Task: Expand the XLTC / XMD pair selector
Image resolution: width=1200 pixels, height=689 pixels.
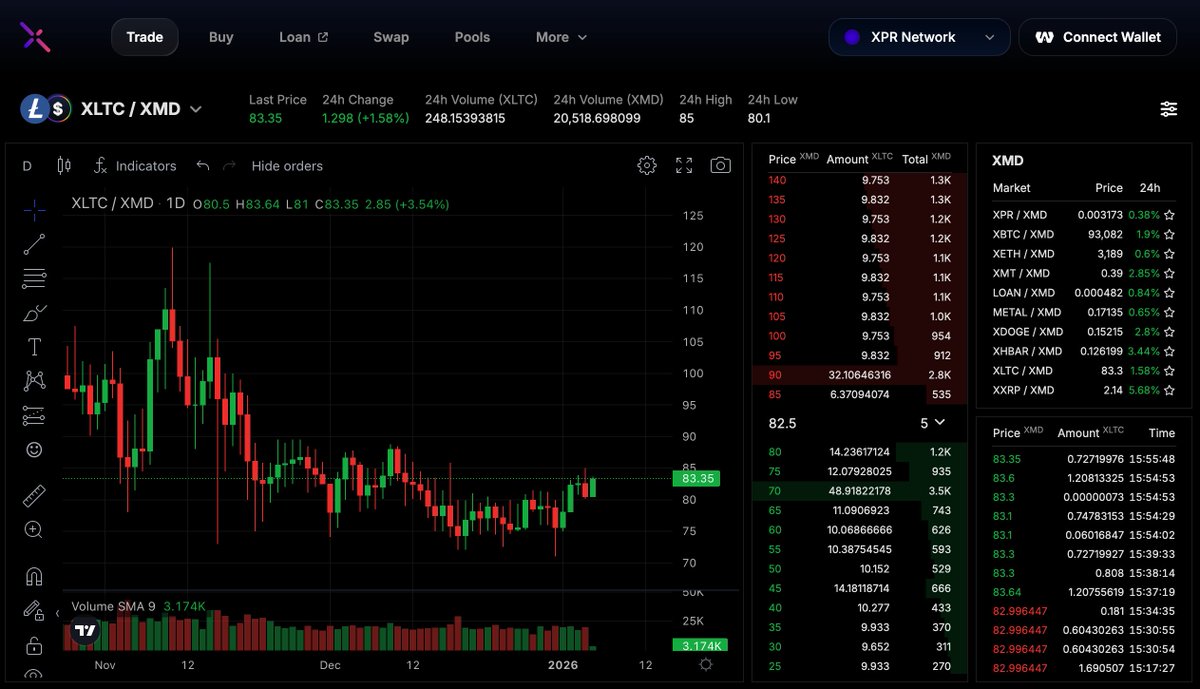Action: 196,109
